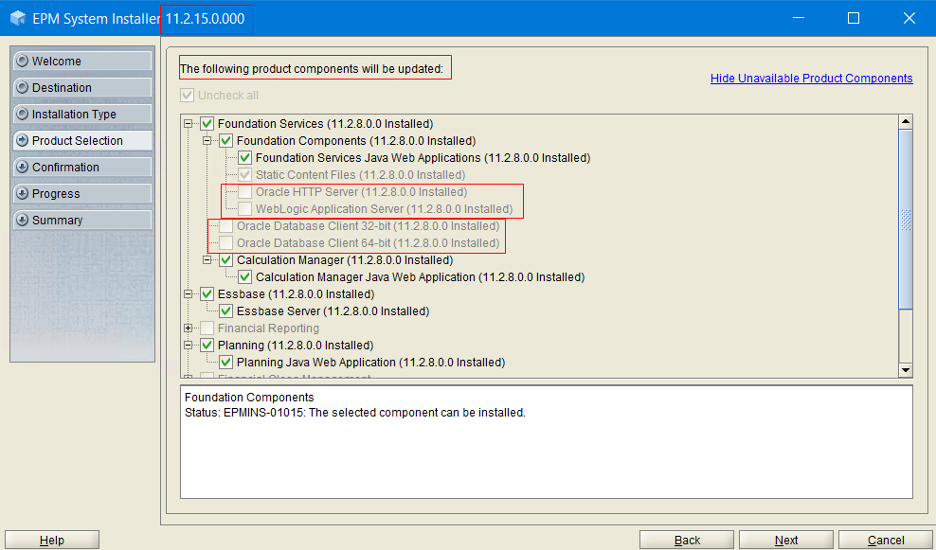The image size is (936, 550).
Task: Toggle Static Content Files checkbox
Action: pyautogui.click(x=245, y=175)
